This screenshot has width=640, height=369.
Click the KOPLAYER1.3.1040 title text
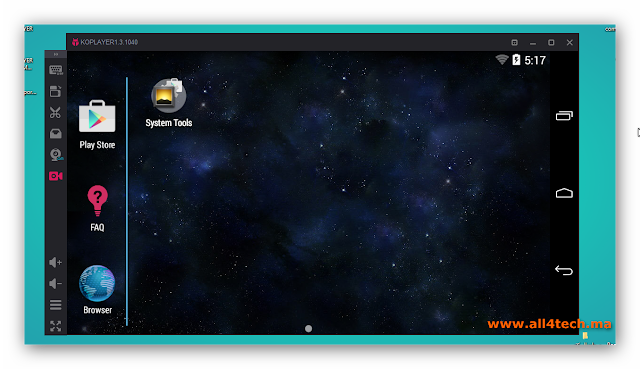(109, 42)
